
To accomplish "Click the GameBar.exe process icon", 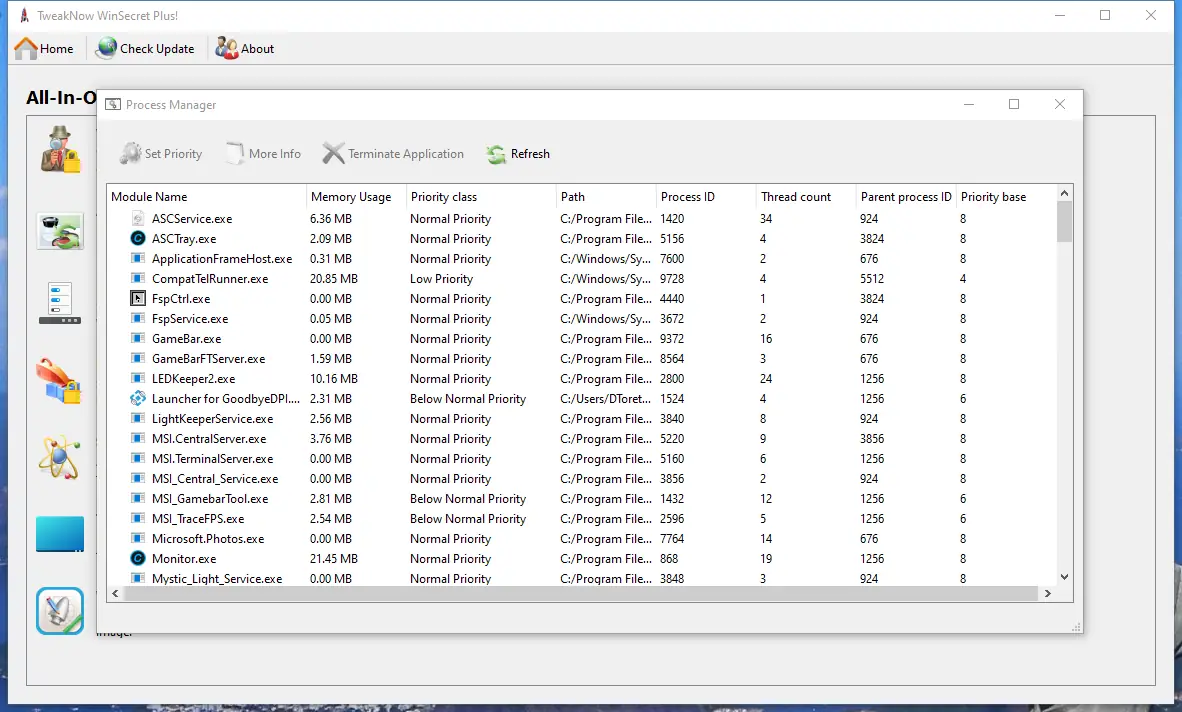I will pos(138,338).
